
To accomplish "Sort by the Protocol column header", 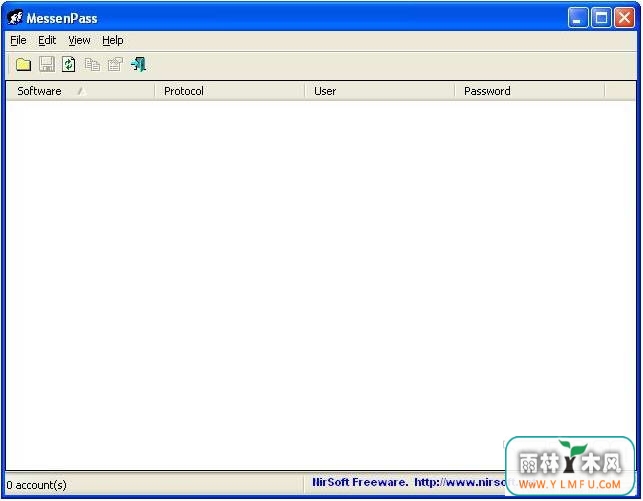I will coord(230,91).
